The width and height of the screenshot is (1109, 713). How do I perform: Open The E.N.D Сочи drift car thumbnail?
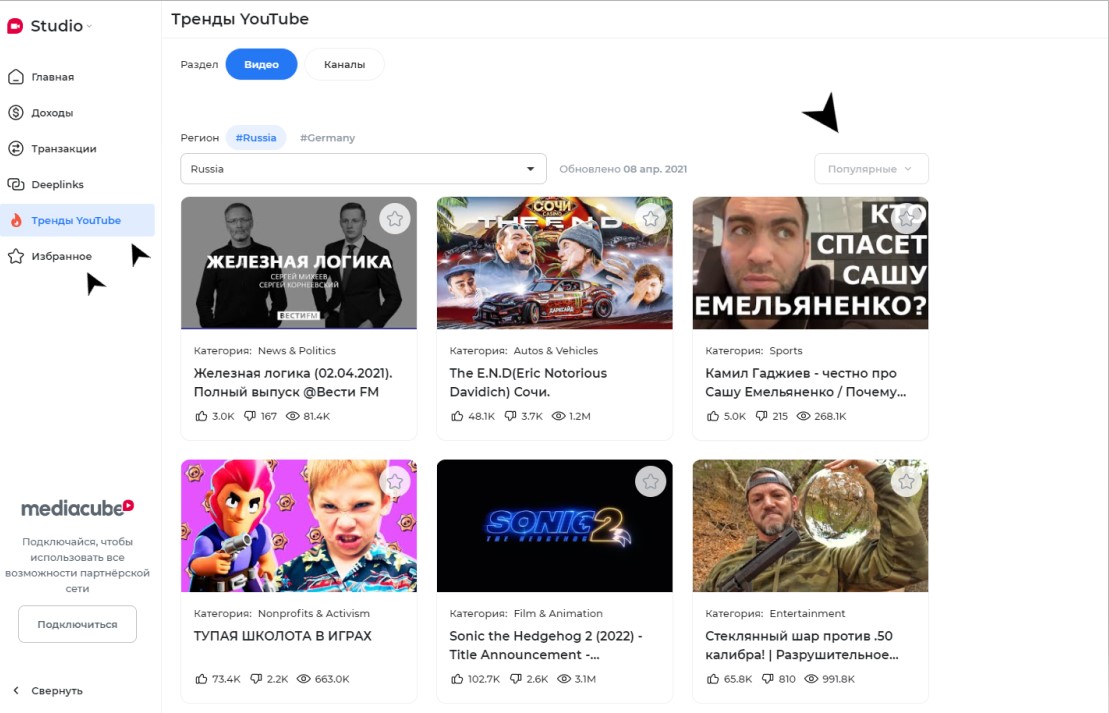click(x=554, y=263)
